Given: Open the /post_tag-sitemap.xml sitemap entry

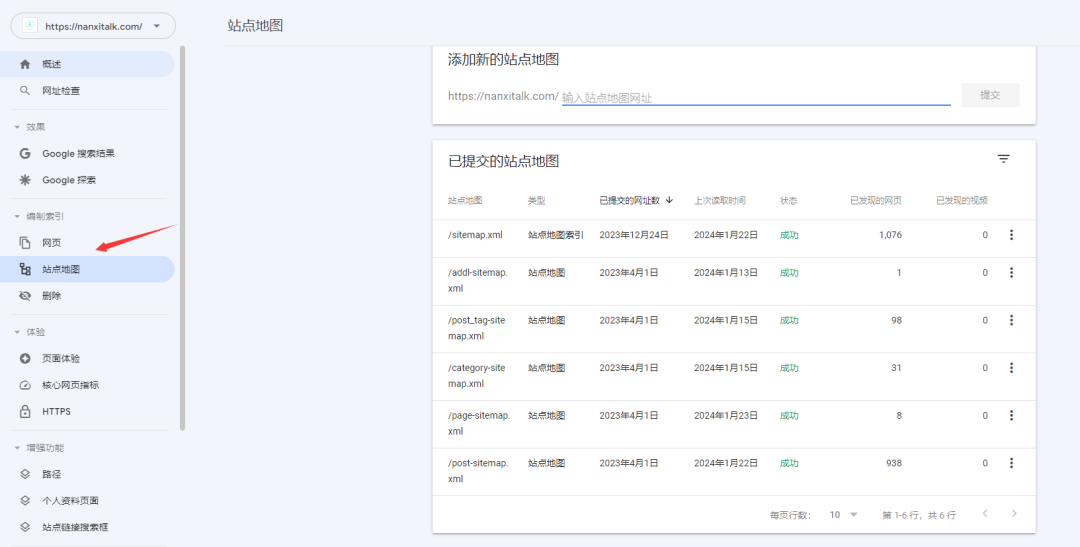Looking at the screenshot, I should [x=477, y=328].
